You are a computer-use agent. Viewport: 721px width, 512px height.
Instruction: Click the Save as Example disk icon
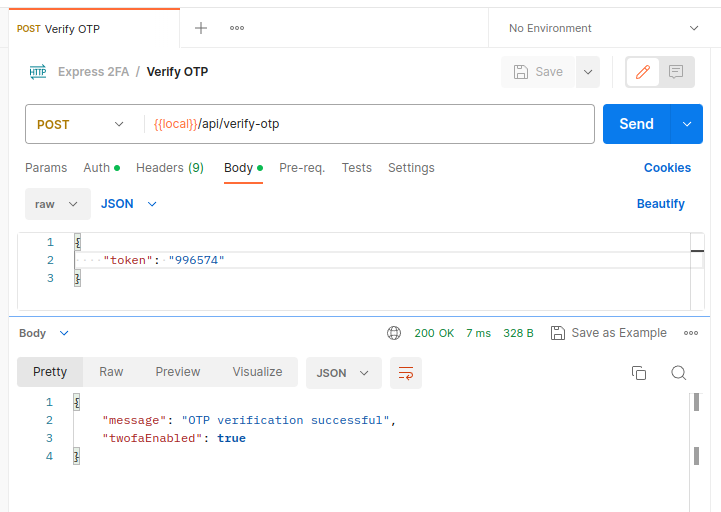click(558, 333)
